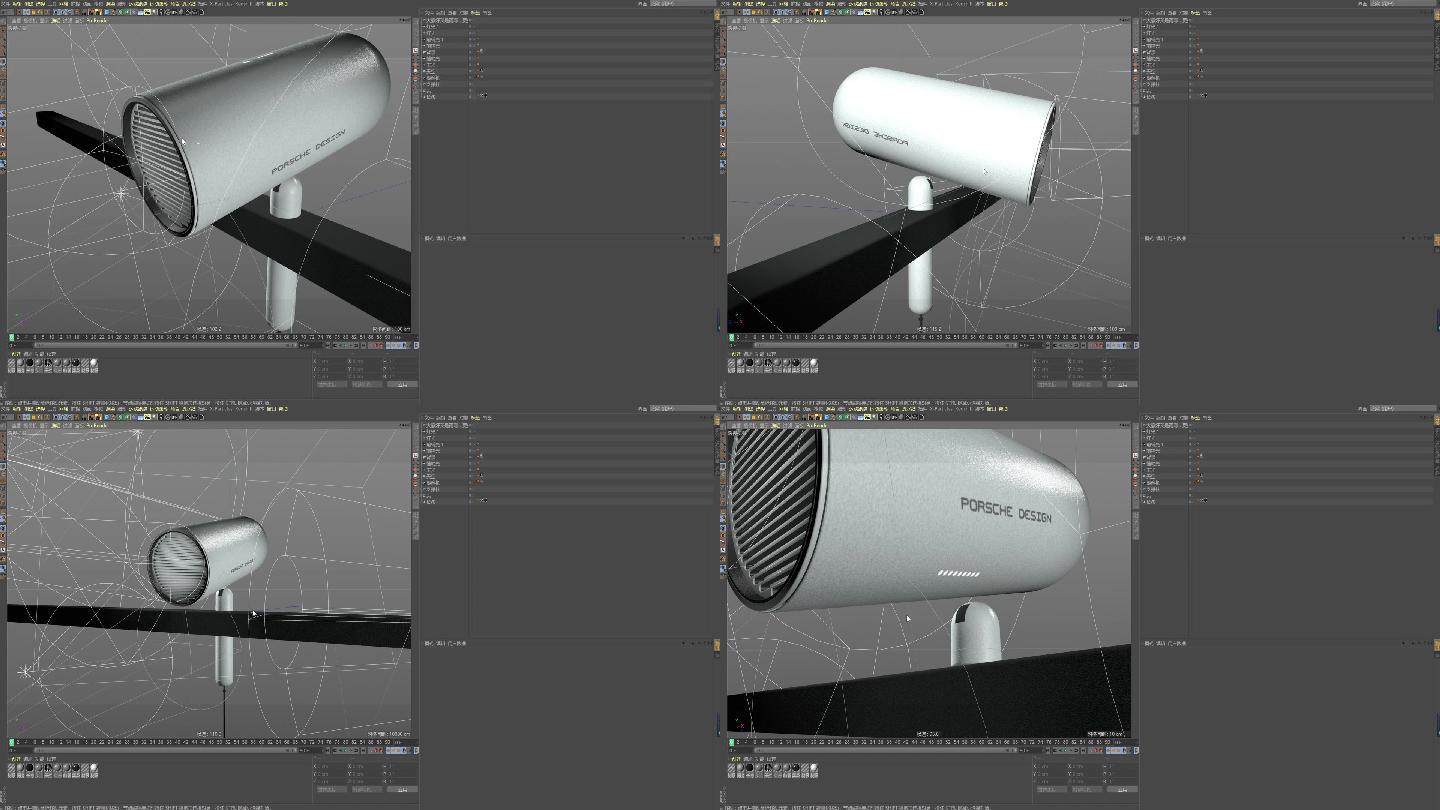The image size is (1440, 810).
Task: Click the X position field, top-left coordinates panel
Action: (x=330, y=361)
